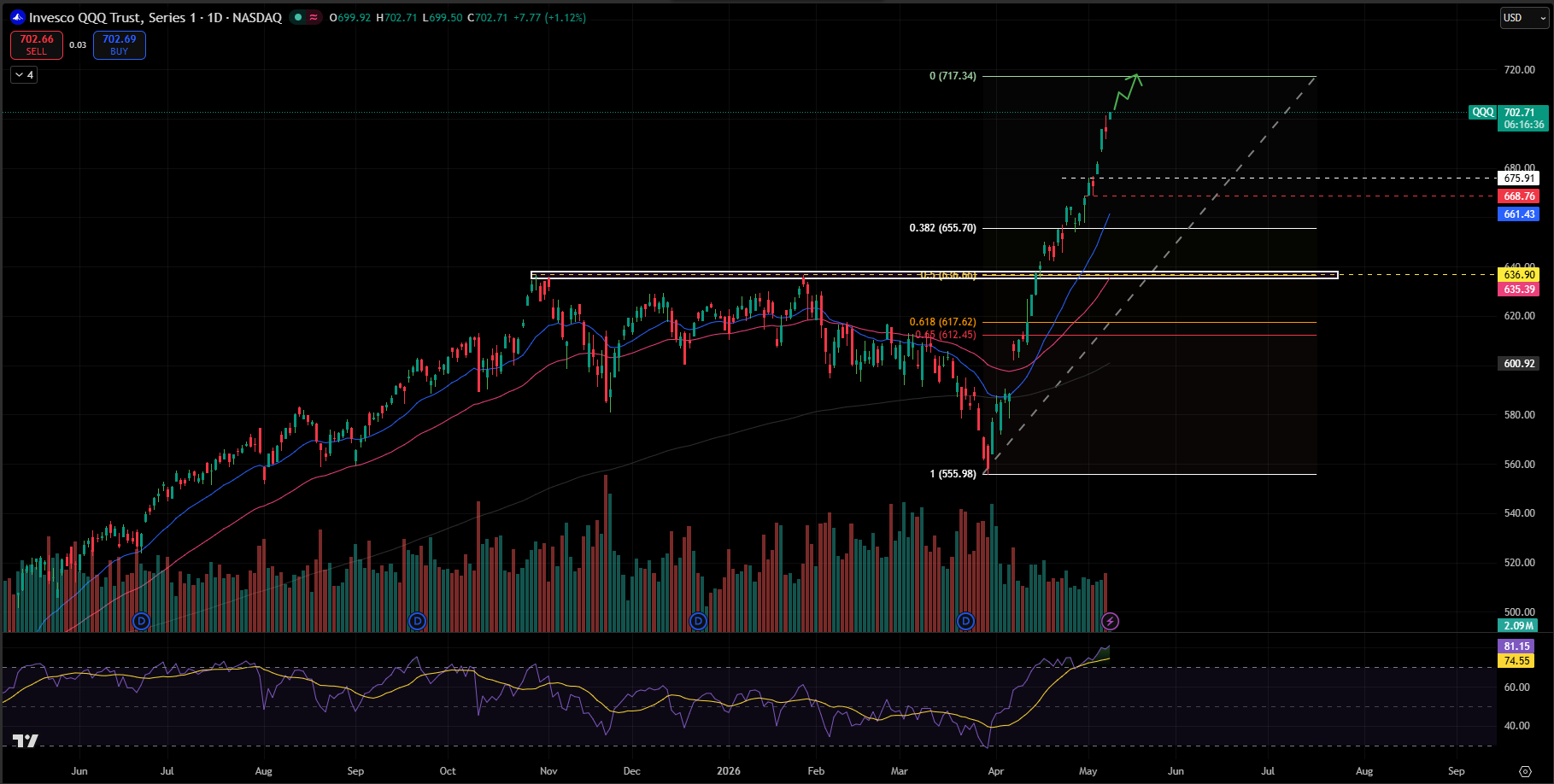Click the Dec label on time axis
The height and width of the screenshot is (784, 1554).
click(631, 771)
